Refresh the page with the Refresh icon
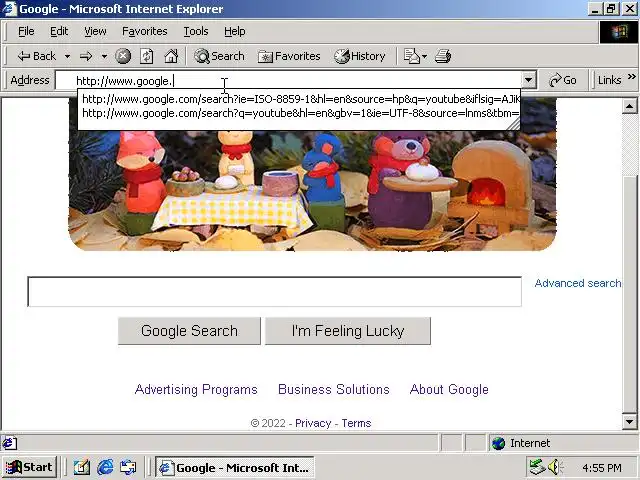The image size is (640, 480). pyautogui.click(x=147, y=56)
